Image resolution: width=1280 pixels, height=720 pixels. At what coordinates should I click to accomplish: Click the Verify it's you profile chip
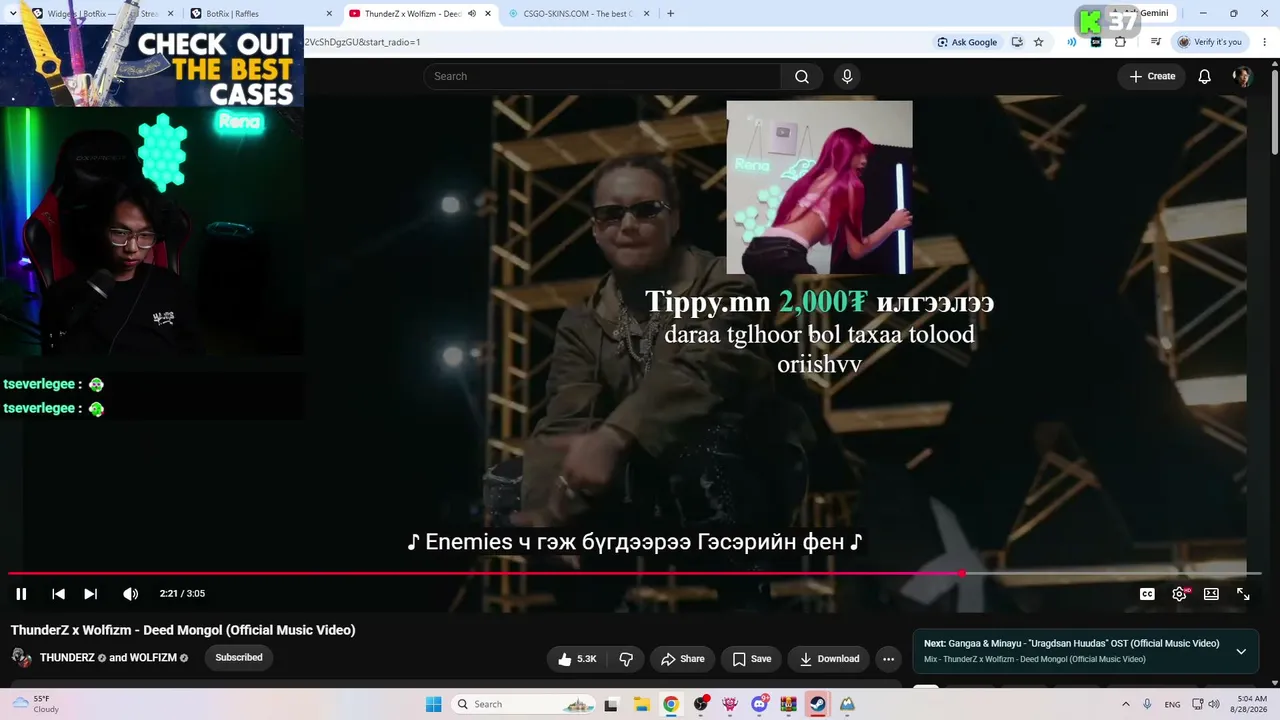pos(1210,42)
